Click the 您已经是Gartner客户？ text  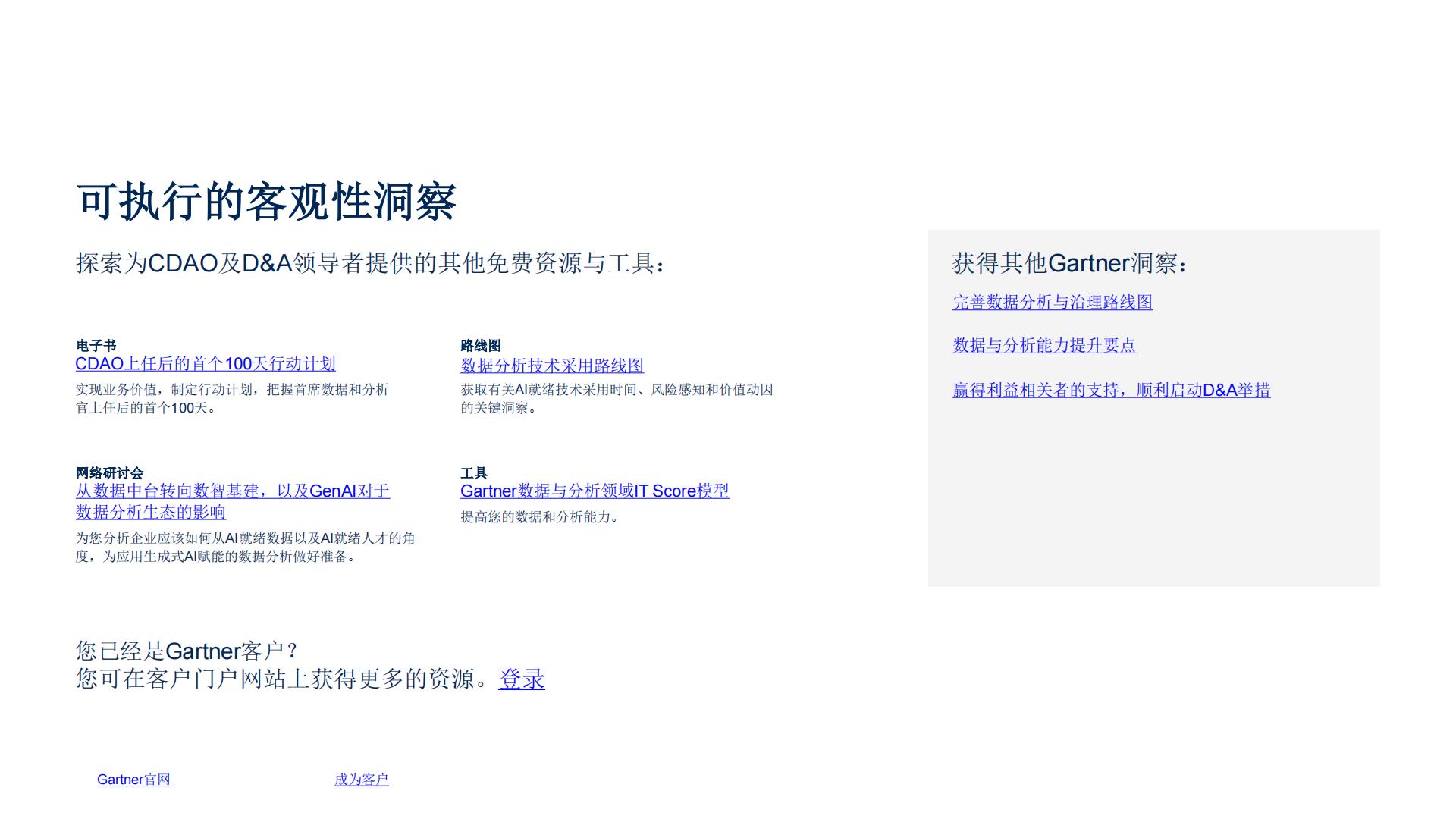pos(188,651)
